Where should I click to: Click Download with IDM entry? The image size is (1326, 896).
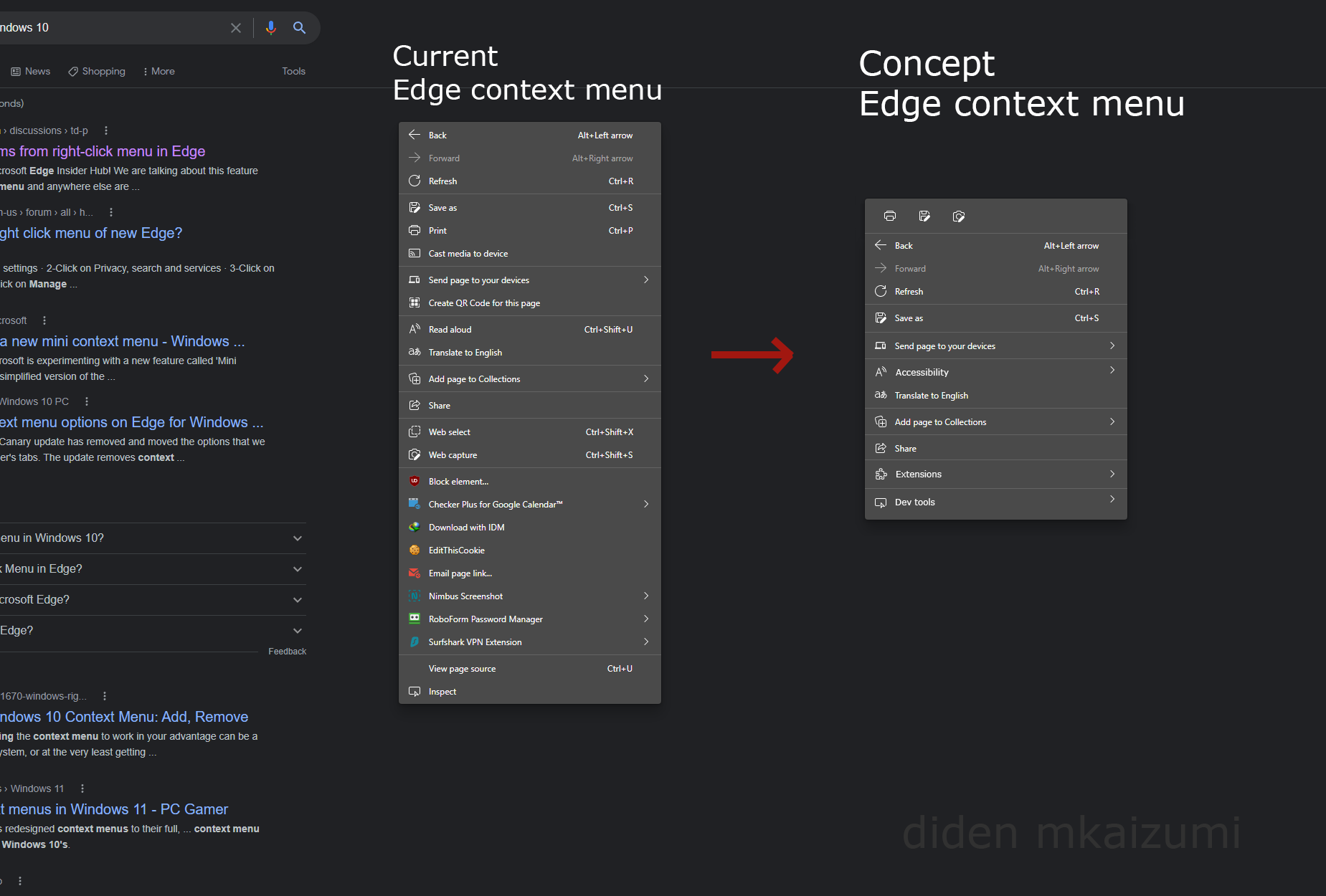click(467, 527)
